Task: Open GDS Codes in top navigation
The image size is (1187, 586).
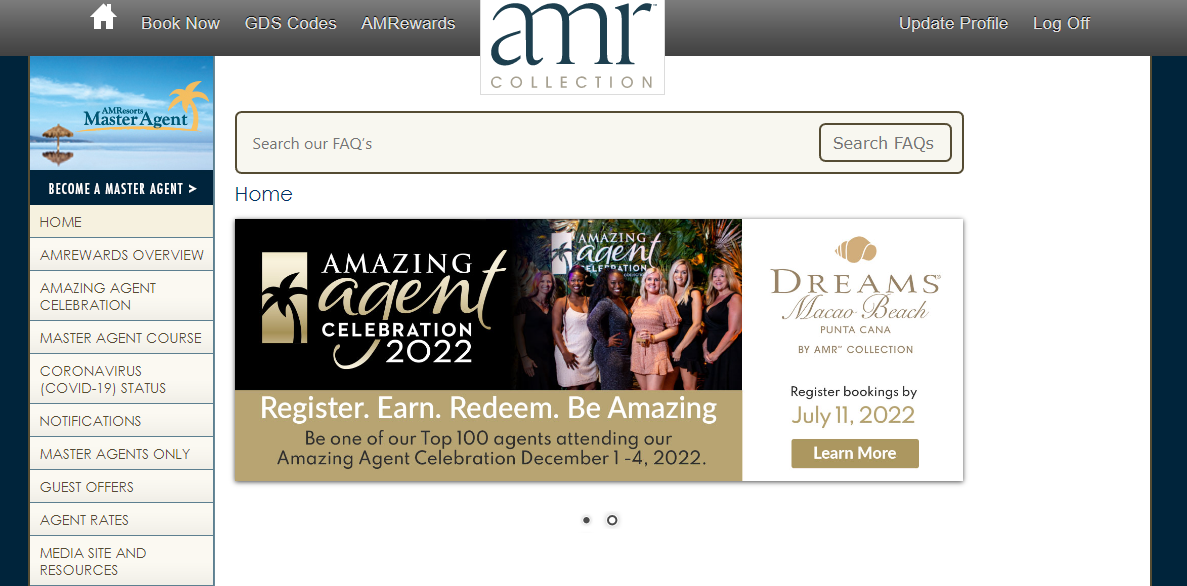Action: (x=291, y=23)
